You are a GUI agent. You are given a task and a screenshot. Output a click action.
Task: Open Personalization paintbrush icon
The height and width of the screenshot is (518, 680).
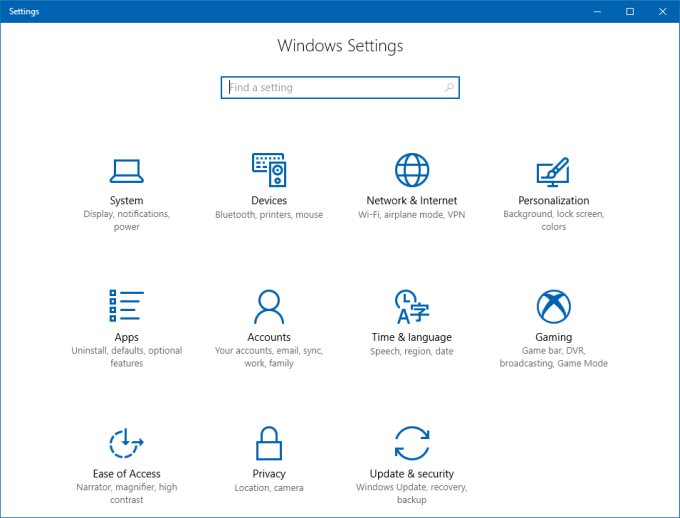553,172
